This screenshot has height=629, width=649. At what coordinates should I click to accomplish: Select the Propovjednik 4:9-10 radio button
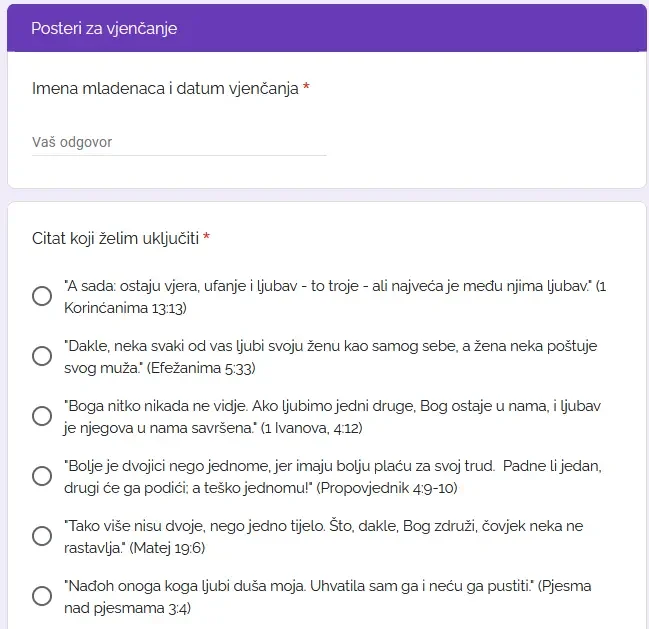42,476
